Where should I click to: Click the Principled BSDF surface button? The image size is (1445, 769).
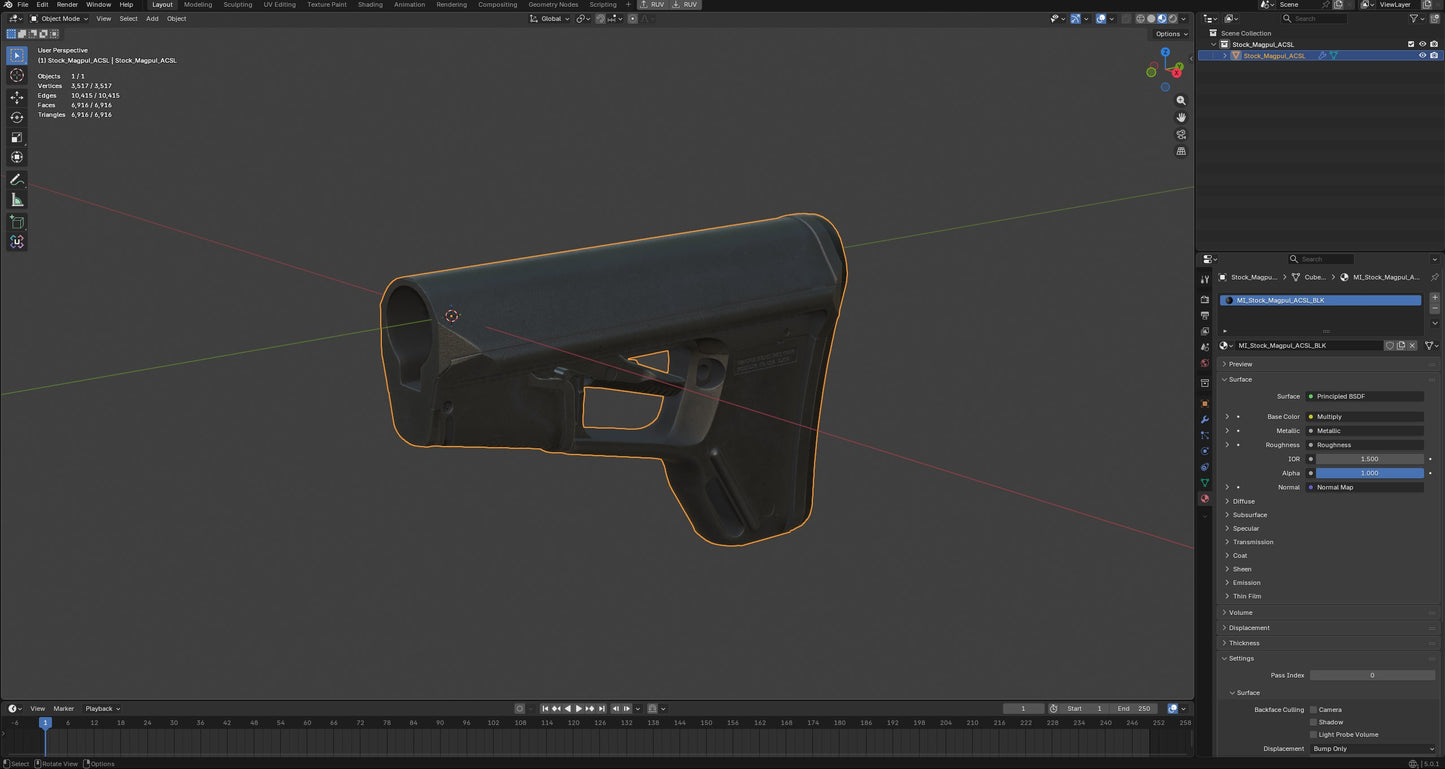pyautogui.click(x=1365, y=396)
